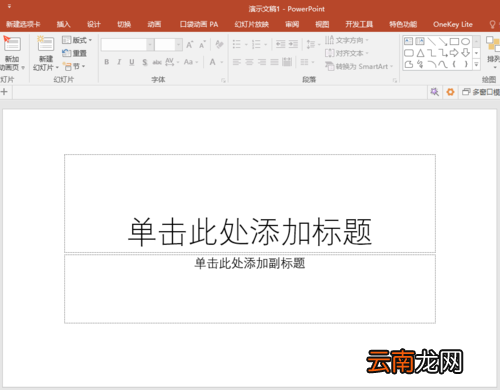Apply font color with the A icon

click(x=212, y=62)
